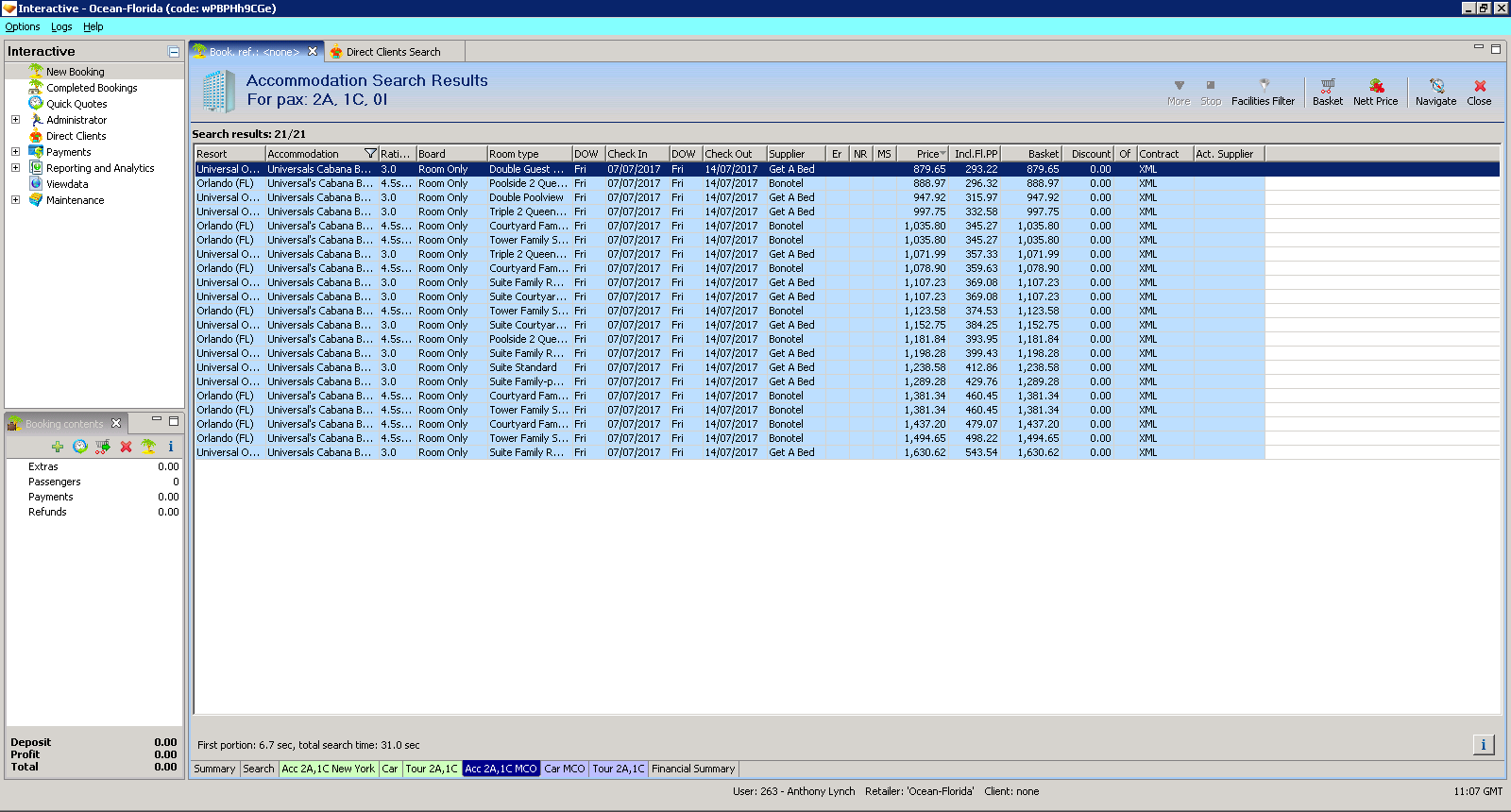
Task: Open the filter on Accommodation column header
Action: coord(370,154)
